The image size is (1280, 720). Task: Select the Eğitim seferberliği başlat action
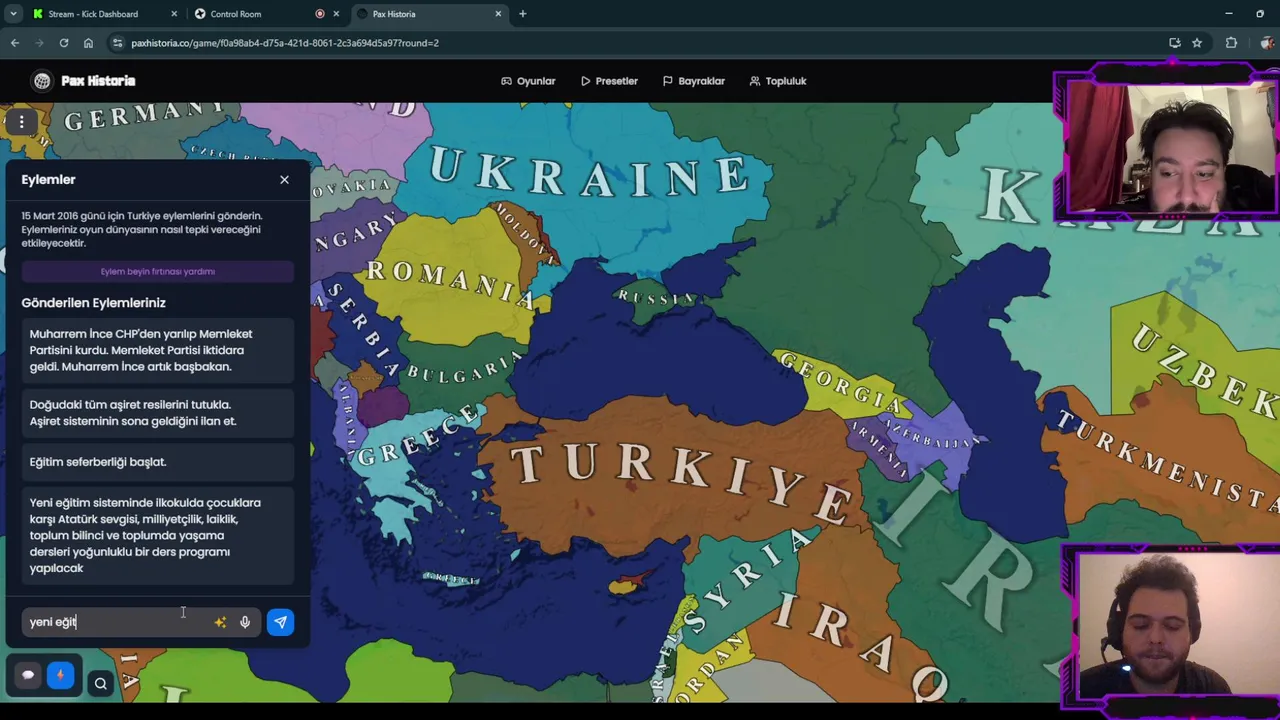click(x=157, y=462)
